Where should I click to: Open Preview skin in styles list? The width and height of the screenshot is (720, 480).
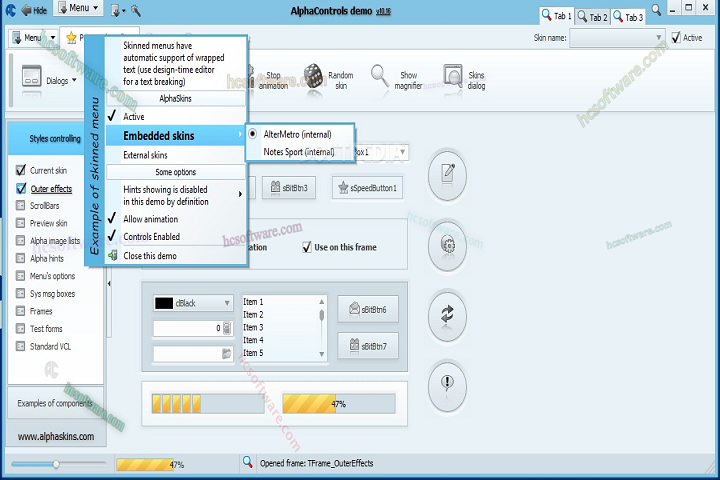tap(48, 223)
